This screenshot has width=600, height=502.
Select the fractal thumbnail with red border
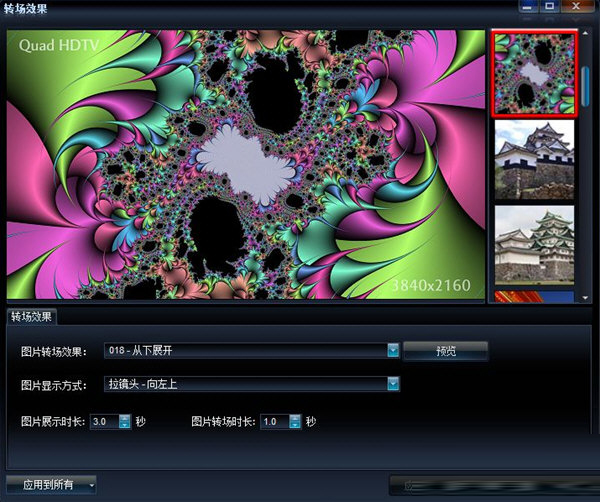click(534, 73)
